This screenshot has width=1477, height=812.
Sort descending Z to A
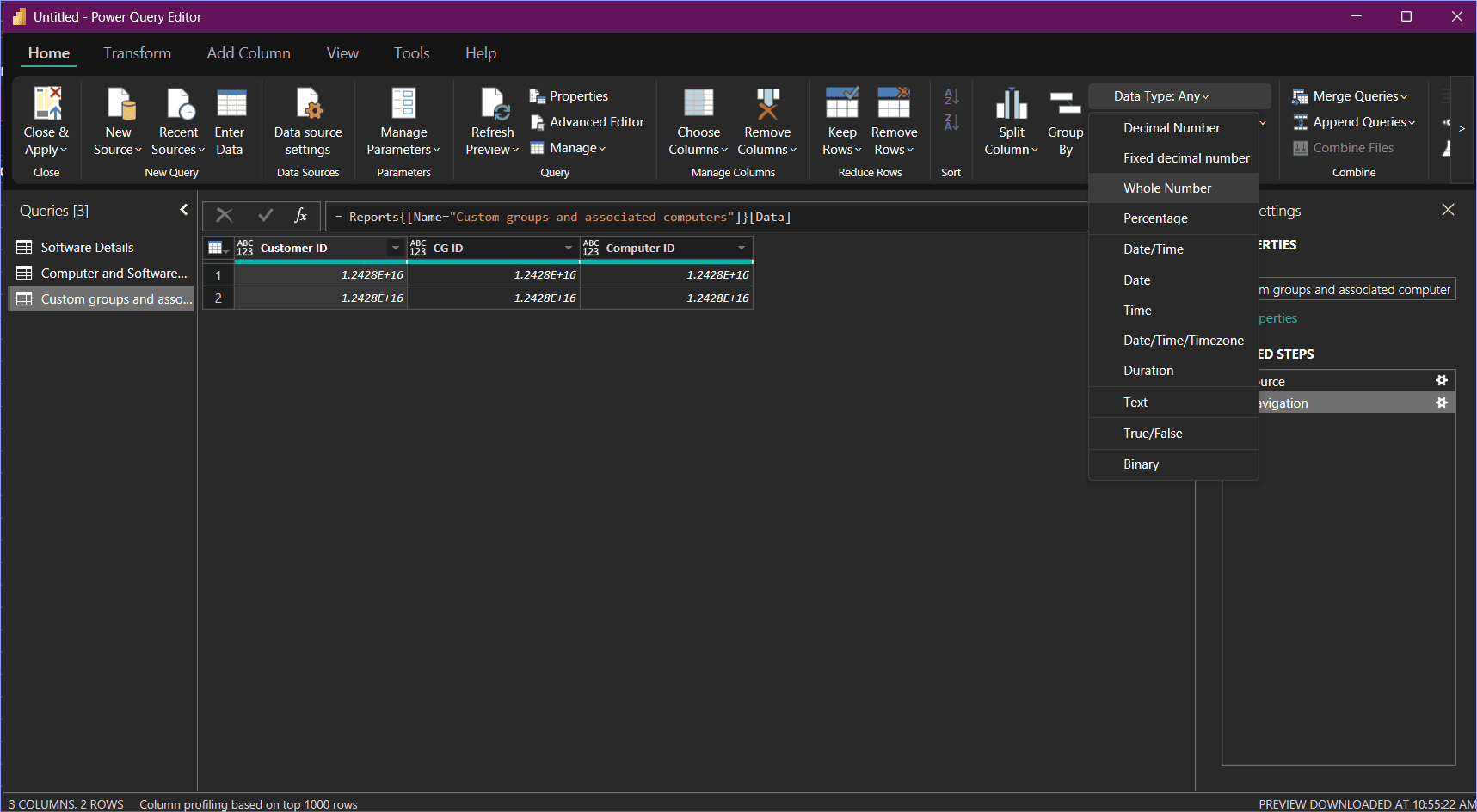(951, 122)
